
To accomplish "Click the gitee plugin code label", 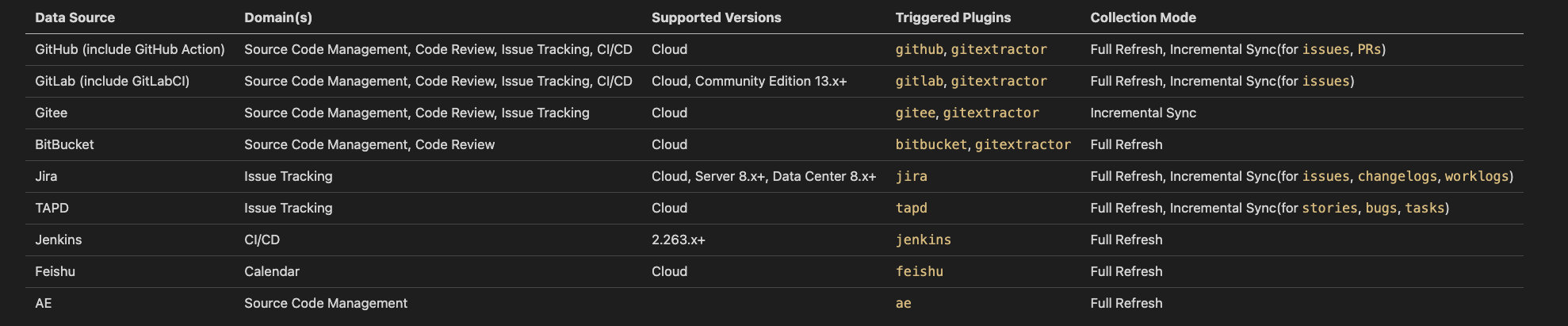I will coord(915,113).
